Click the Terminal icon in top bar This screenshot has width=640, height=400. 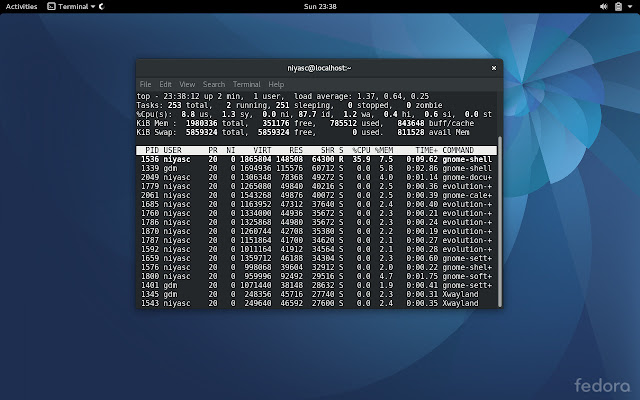(x=51, y=7)
